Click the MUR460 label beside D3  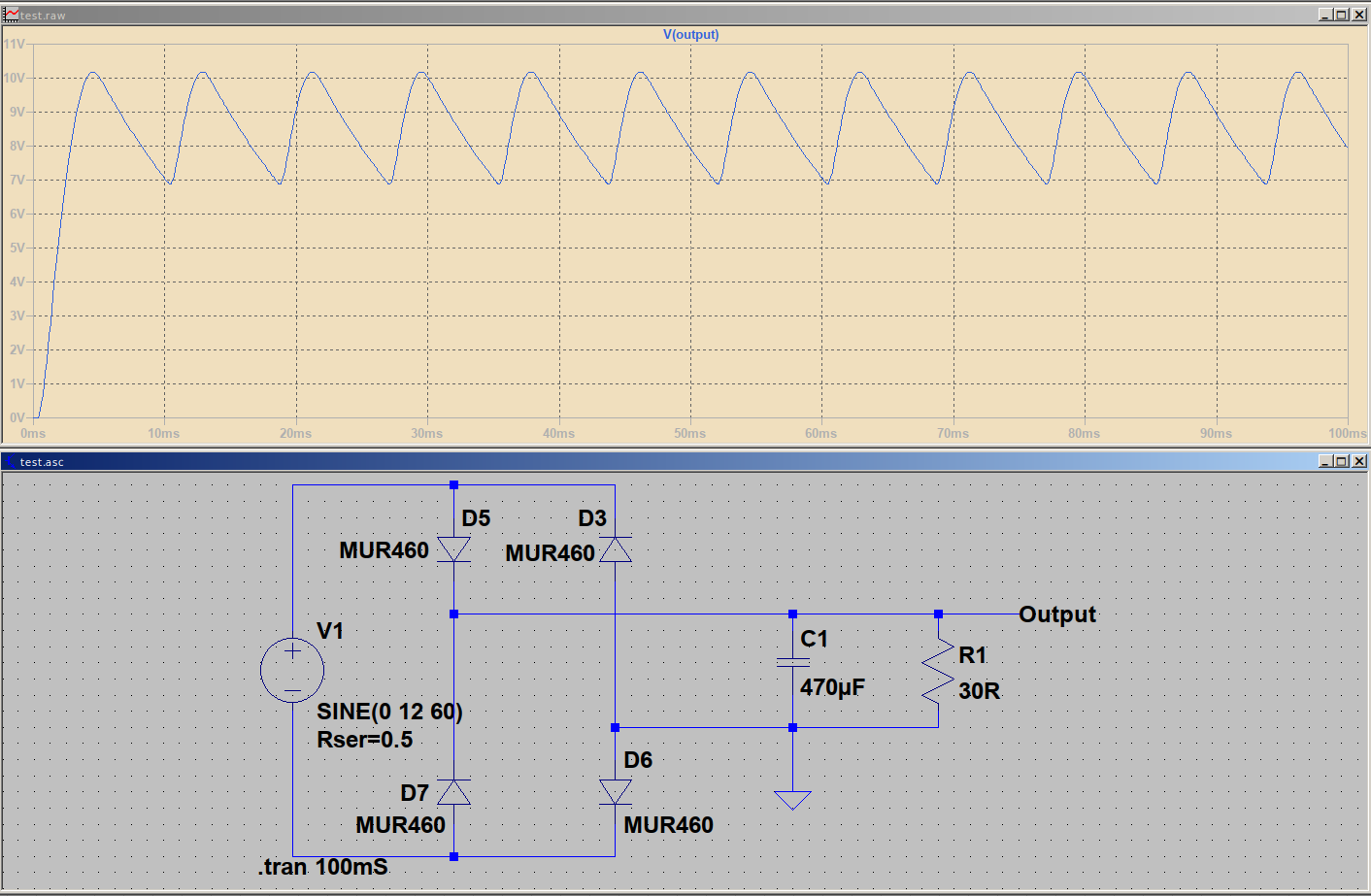[x=550, y=553]
